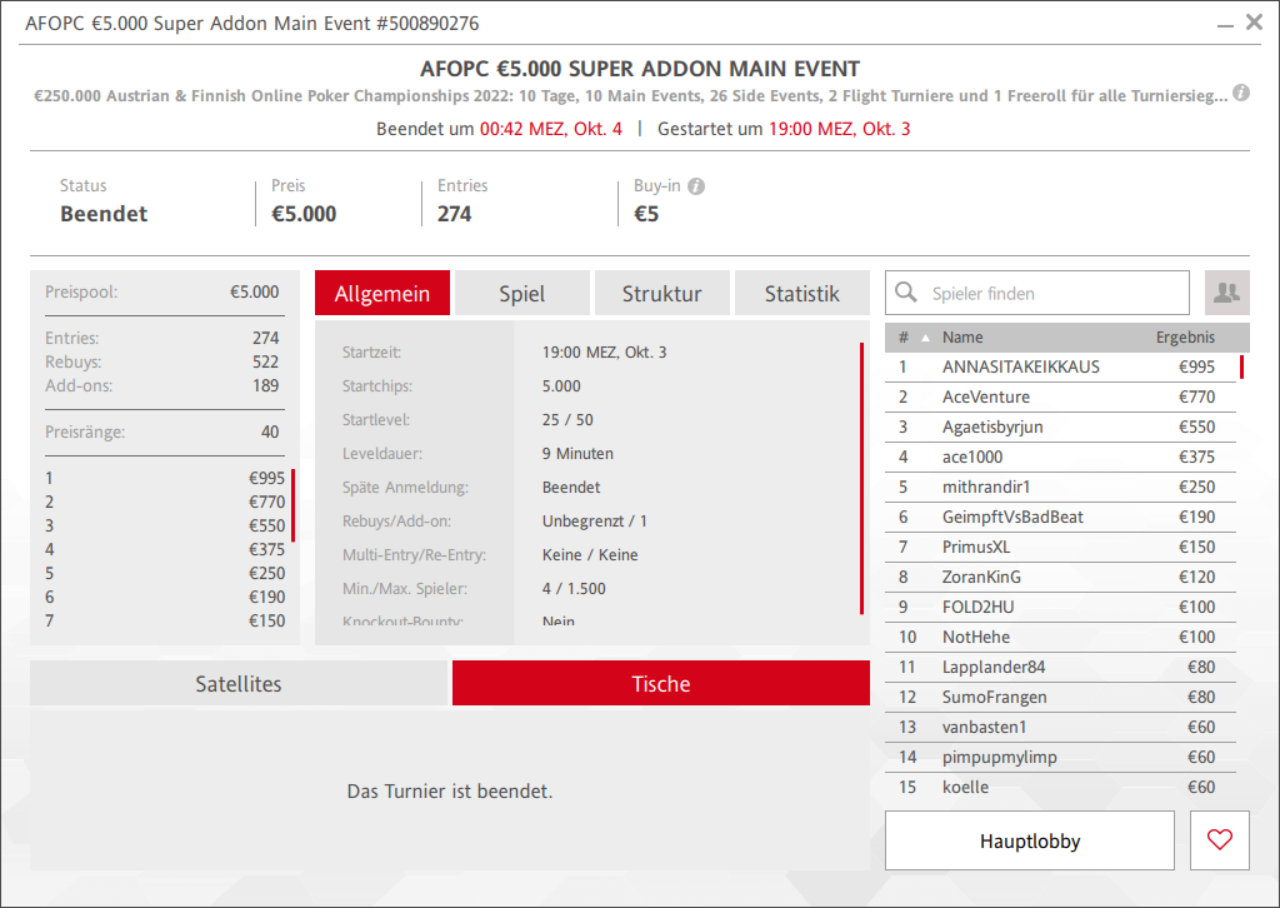Sort players by rank arrow in # column

[925, 338]
